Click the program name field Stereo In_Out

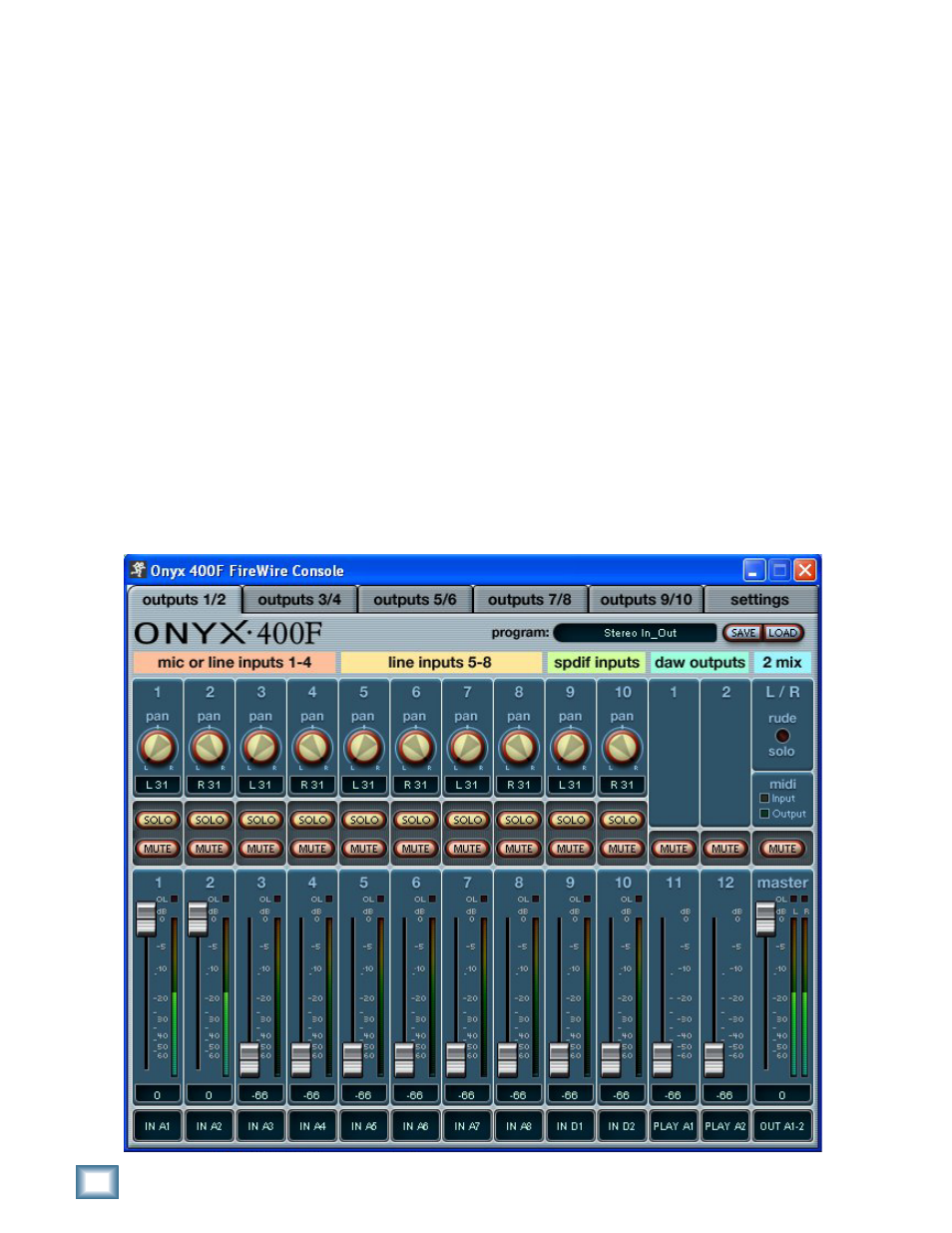[x=636, y=633]
